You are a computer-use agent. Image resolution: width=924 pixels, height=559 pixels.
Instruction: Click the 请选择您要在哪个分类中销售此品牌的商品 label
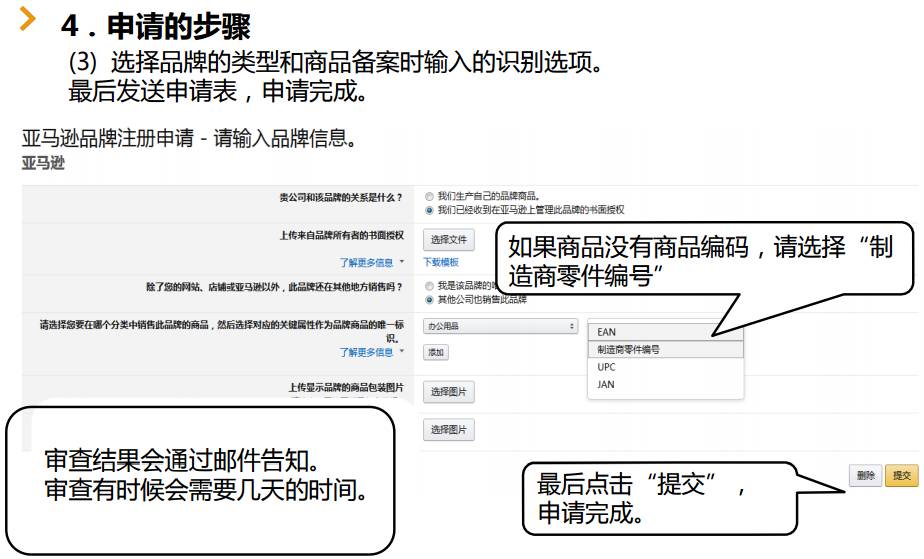point(222,330)
